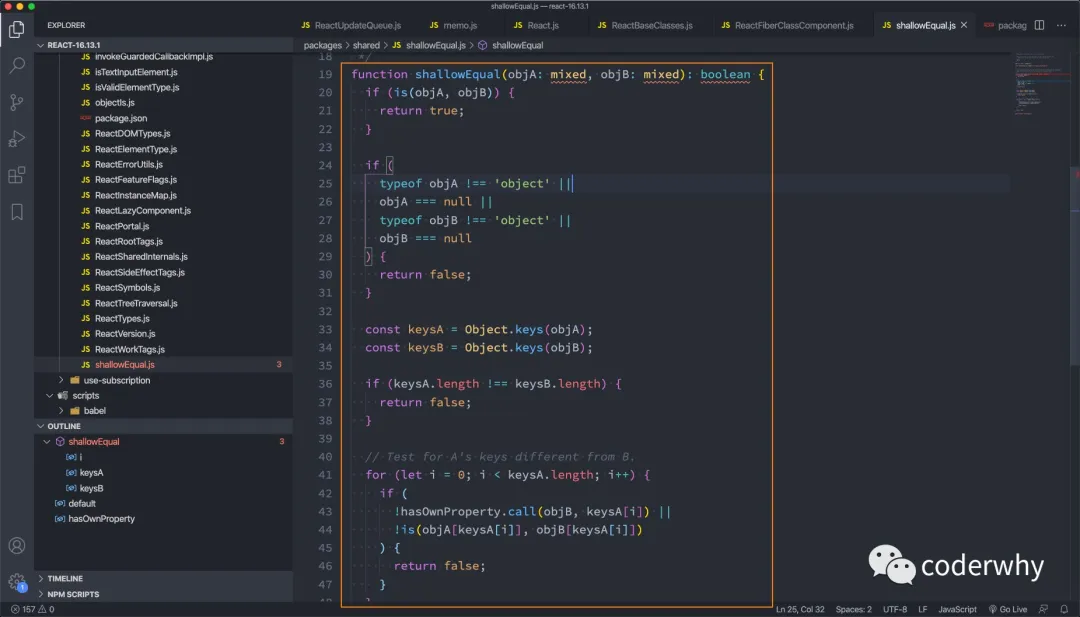Click shallowEqual symbol breadcrumb
1080x617 pixels.
point(510,45)
